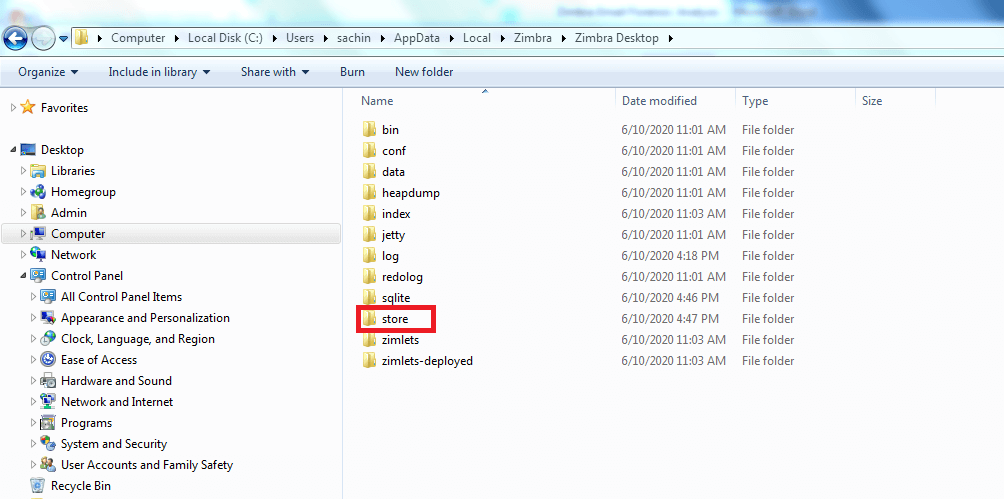This screenshot has height=499, width=1004.
Task: Select the Zimbra breadcrumb segment
Action: (x=533, y=38)
